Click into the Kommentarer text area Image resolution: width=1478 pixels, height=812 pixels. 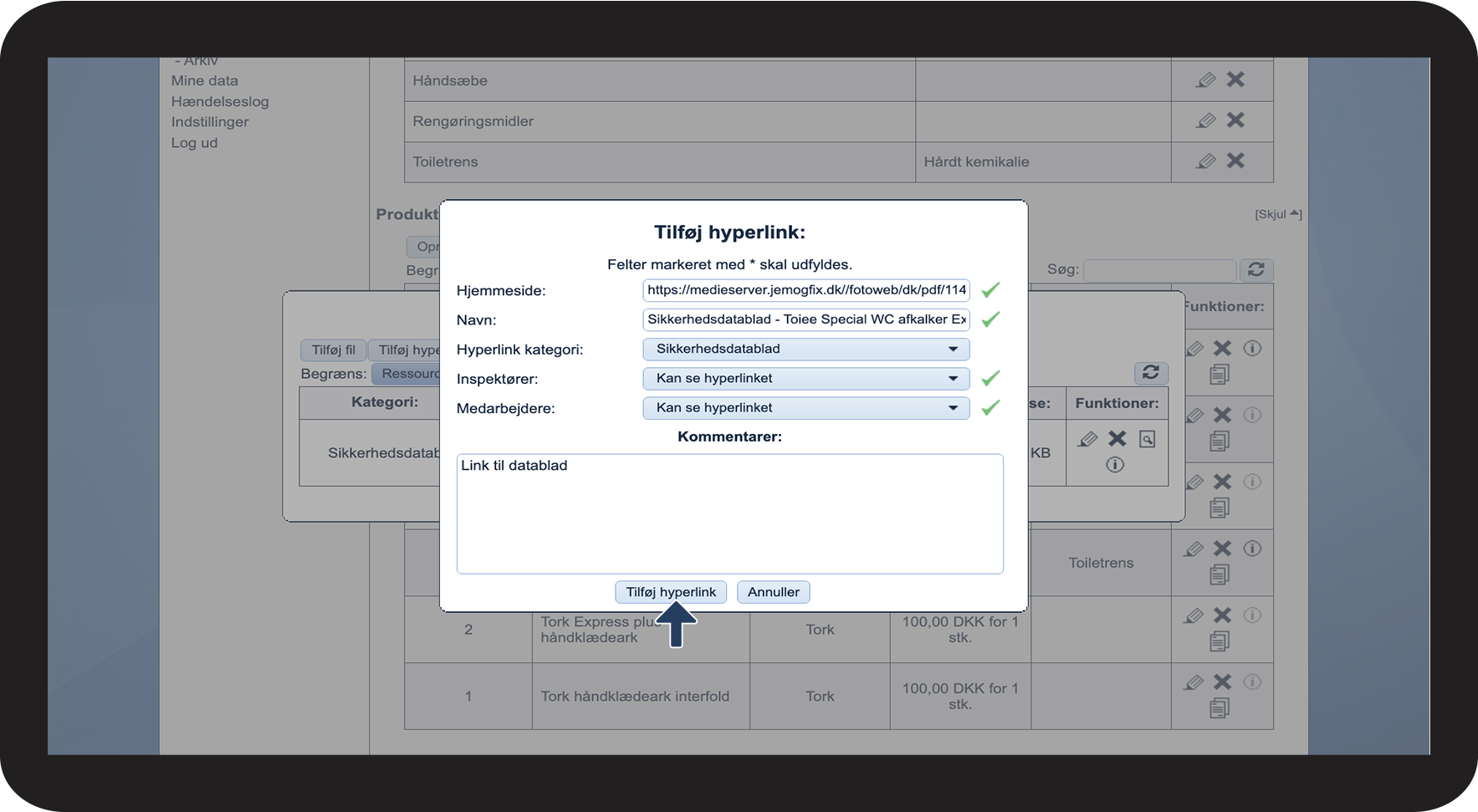pos(729,513)
